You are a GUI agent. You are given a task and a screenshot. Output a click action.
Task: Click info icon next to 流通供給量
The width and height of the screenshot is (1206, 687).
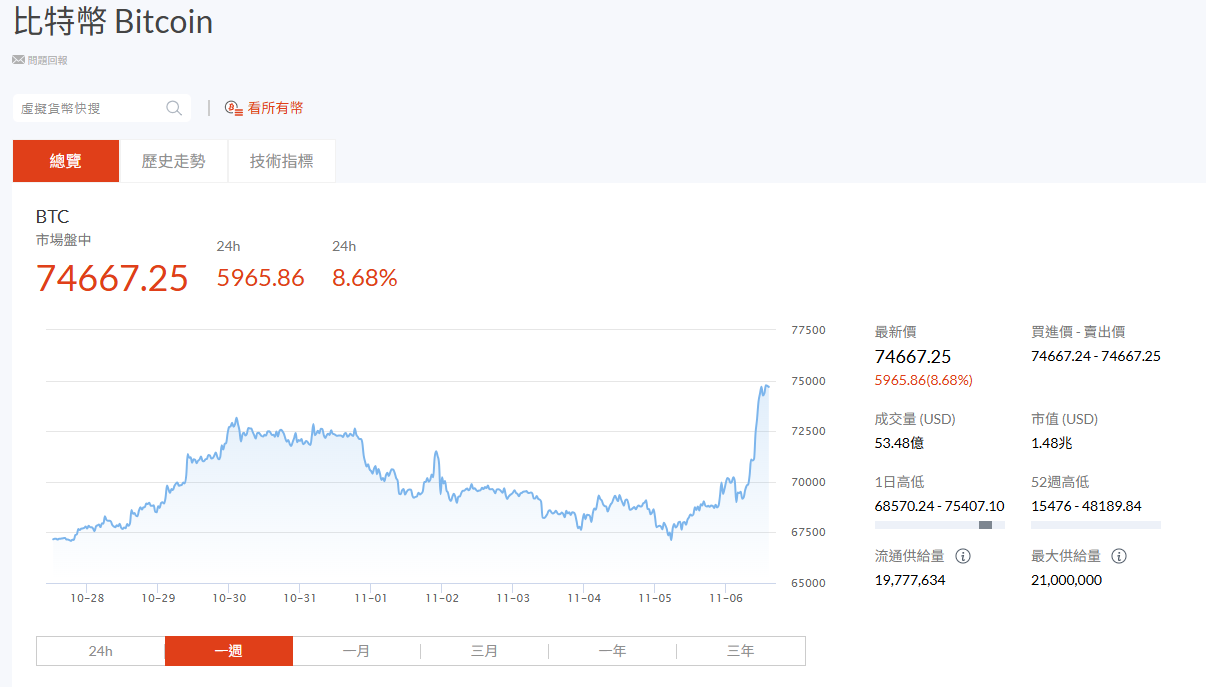pyautogui.click(x=963, y=556)
